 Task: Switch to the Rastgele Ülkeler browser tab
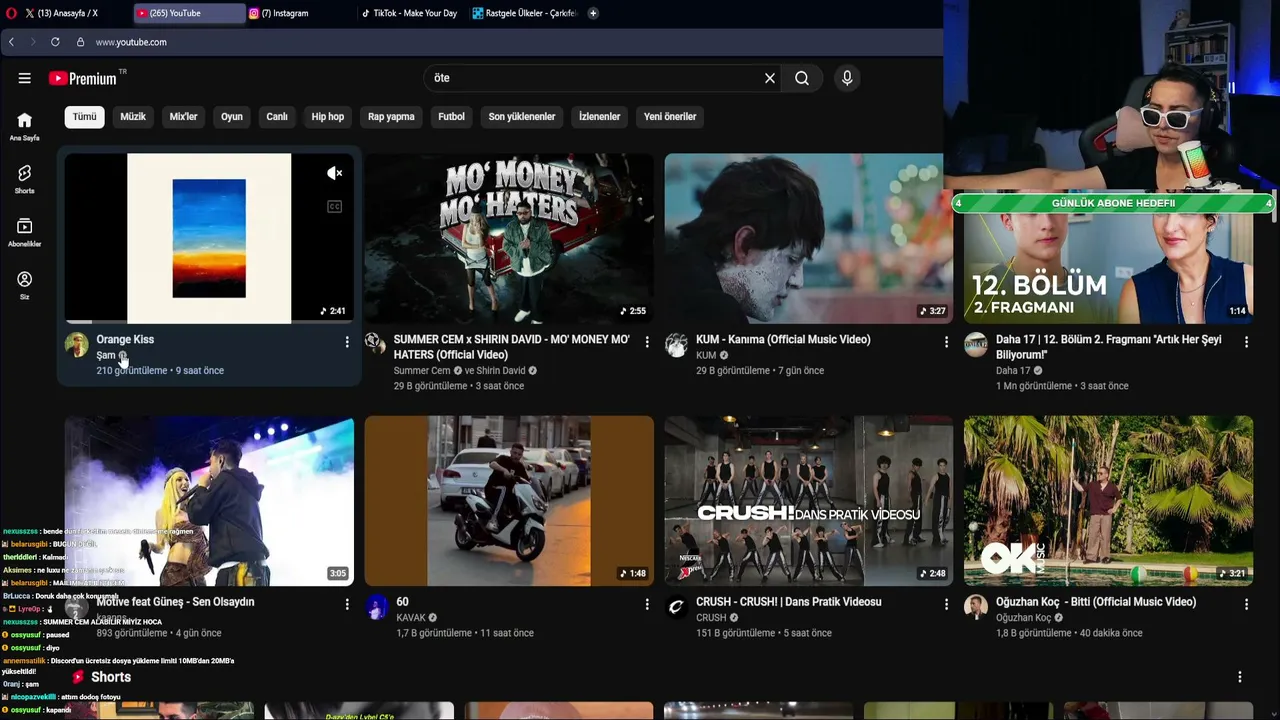pyautogui.click(x=525, y=13)
